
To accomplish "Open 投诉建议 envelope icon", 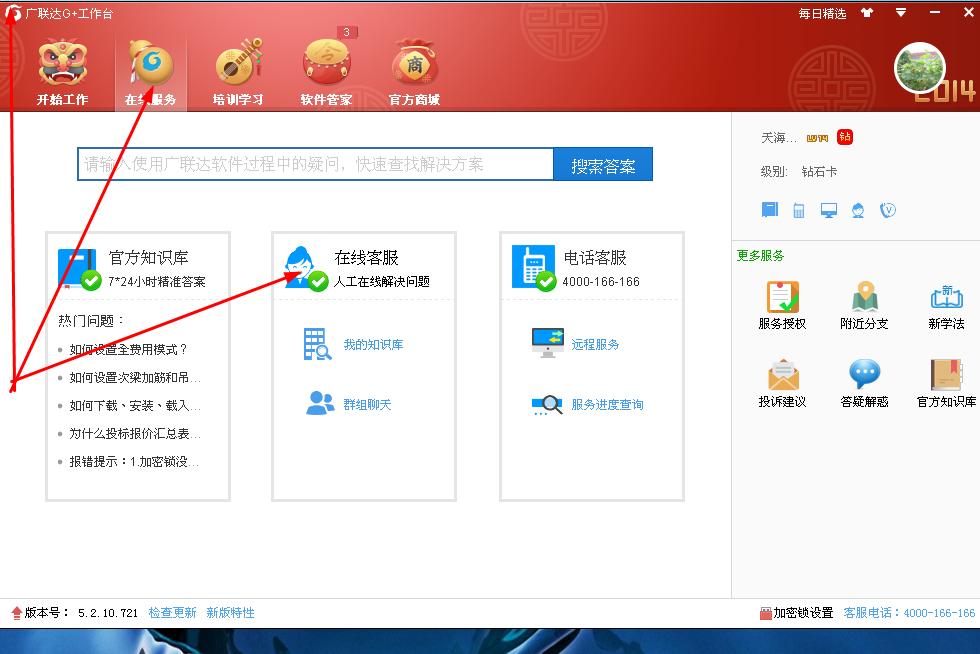I will click(x=782, y=383).
